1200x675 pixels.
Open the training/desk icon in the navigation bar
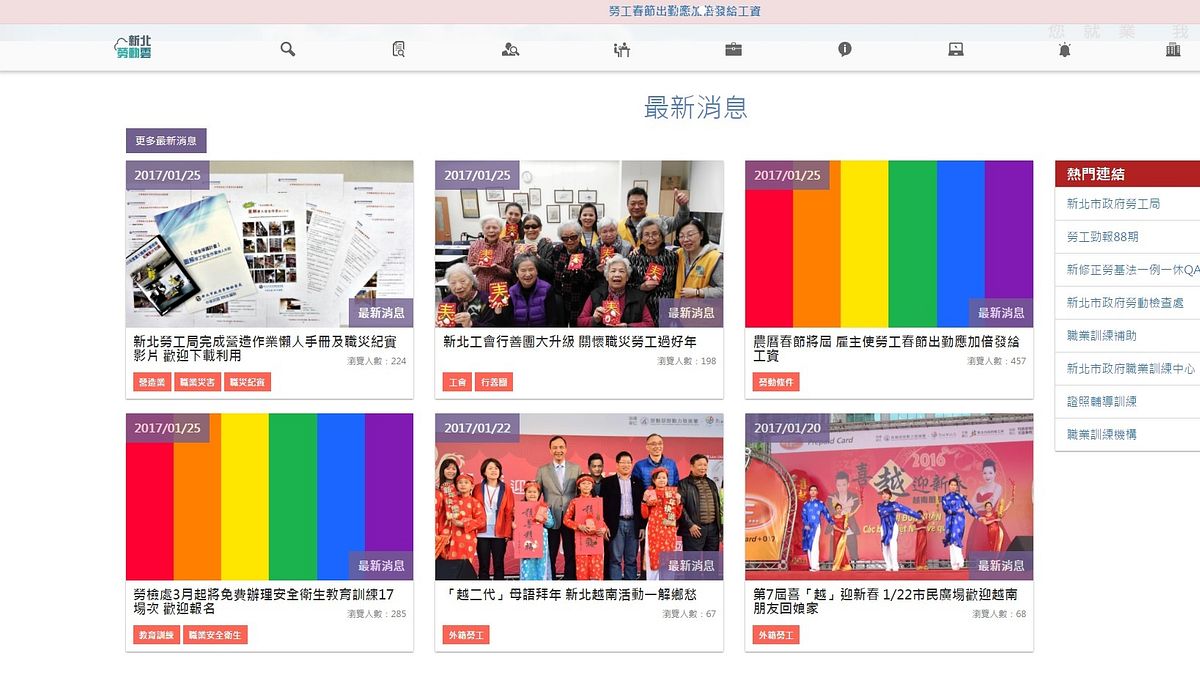click(621, 48)
